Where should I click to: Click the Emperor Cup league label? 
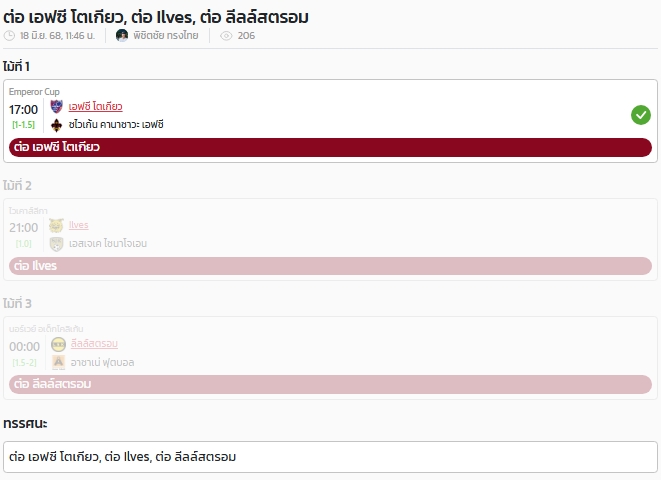[x=34, y=91]
